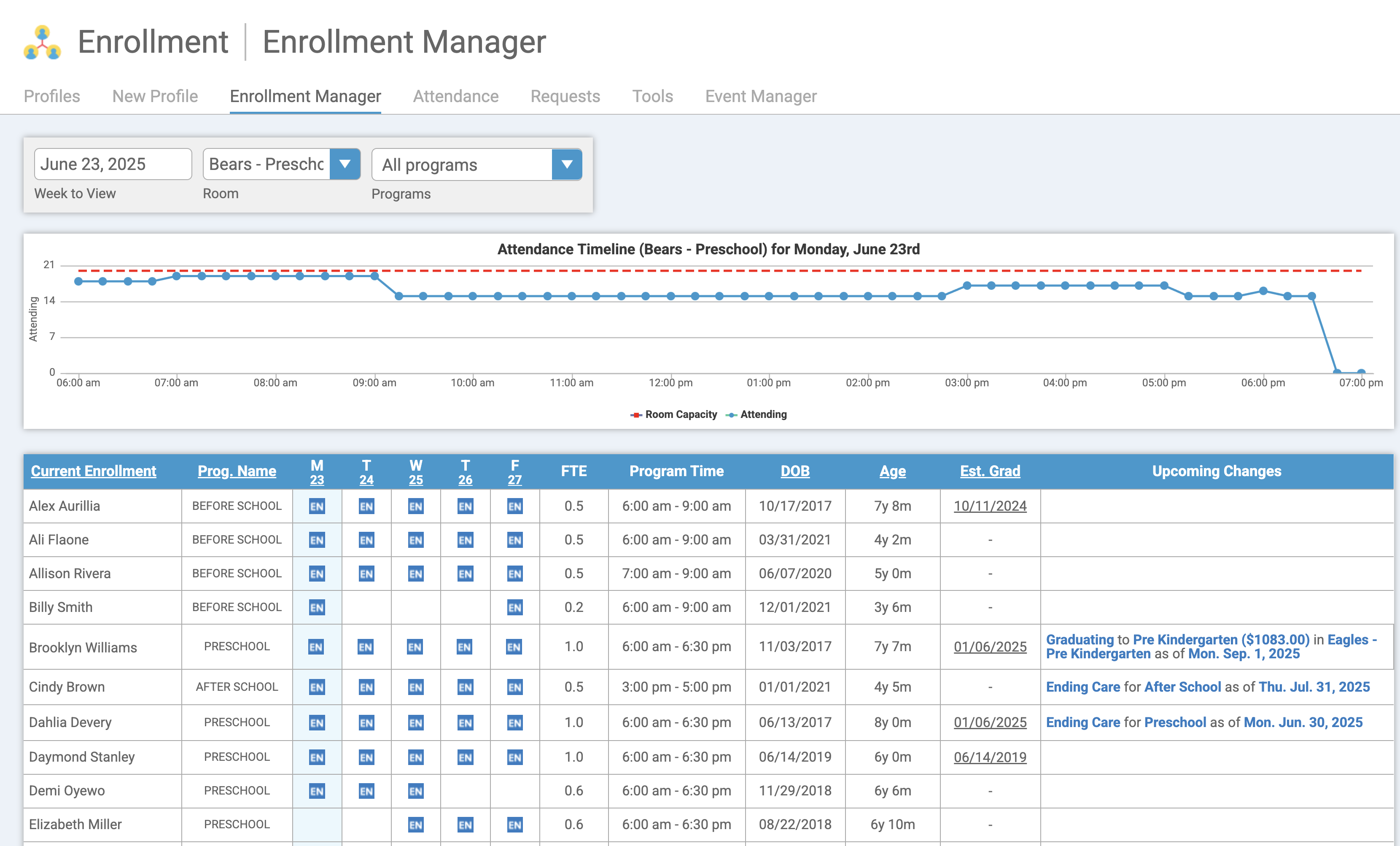The height and width of the screenshot is (846, 1400).
Task: Click Billy Smith's empty Wednesday enrollment cell
Action: point(416,607)
